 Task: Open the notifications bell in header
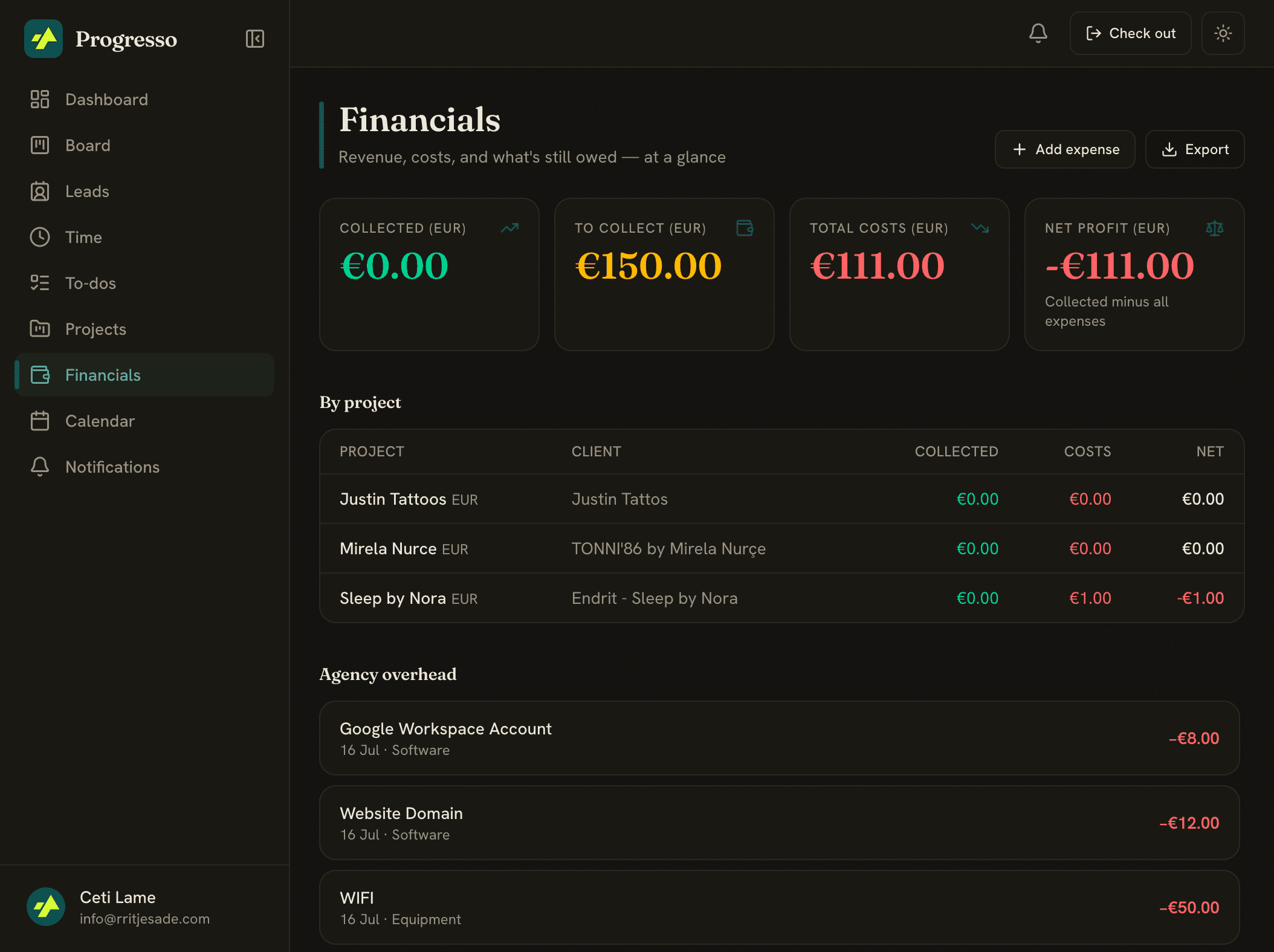pyautogui.click(x=1038, y=33)
